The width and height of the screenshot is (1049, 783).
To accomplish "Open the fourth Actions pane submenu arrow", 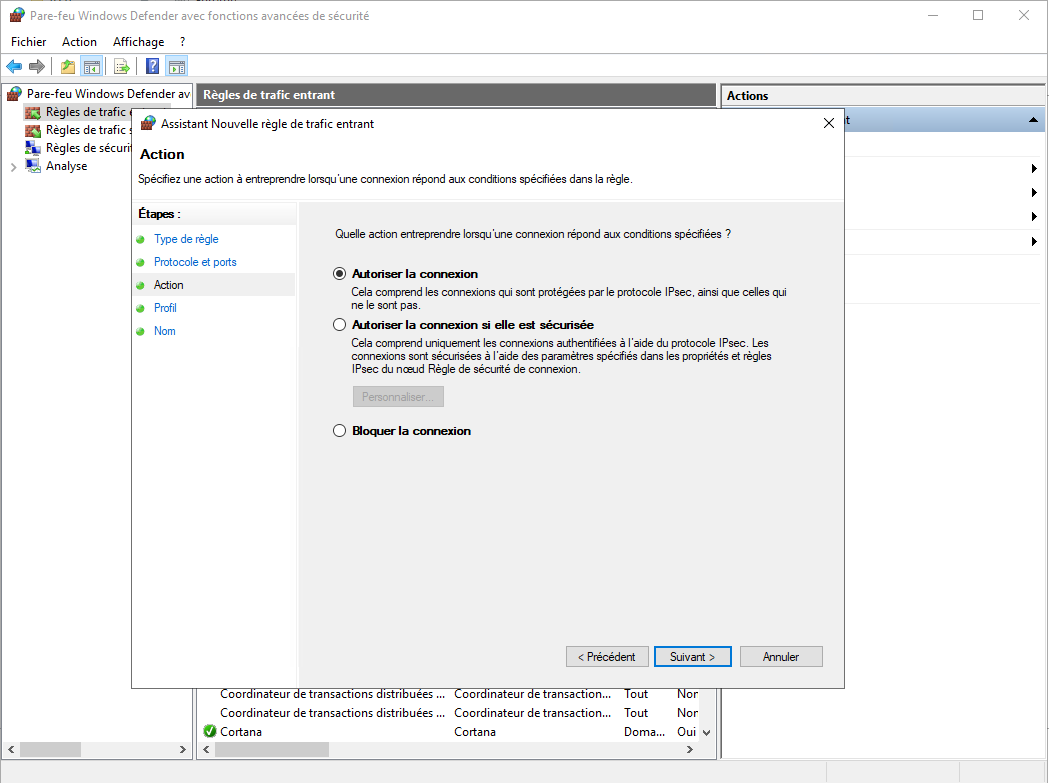I will tap(1034, 242).
